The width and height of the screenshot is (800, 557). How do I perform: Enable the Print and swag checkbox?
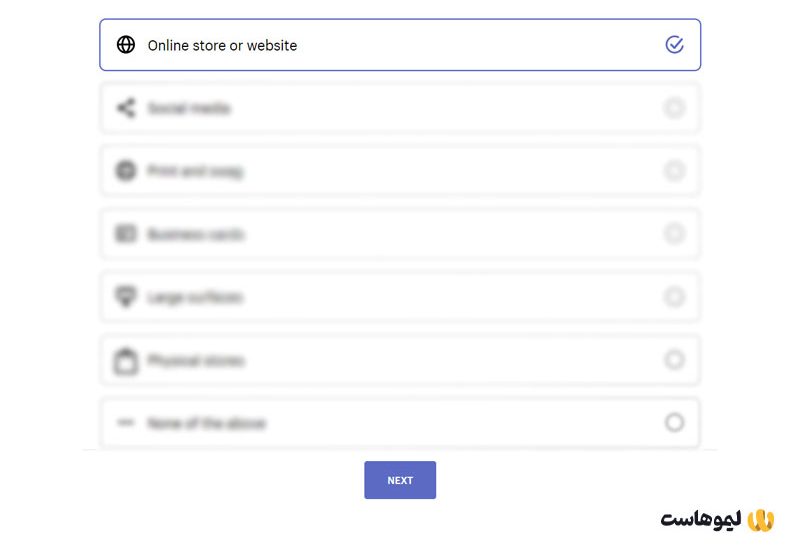[675, 171]
